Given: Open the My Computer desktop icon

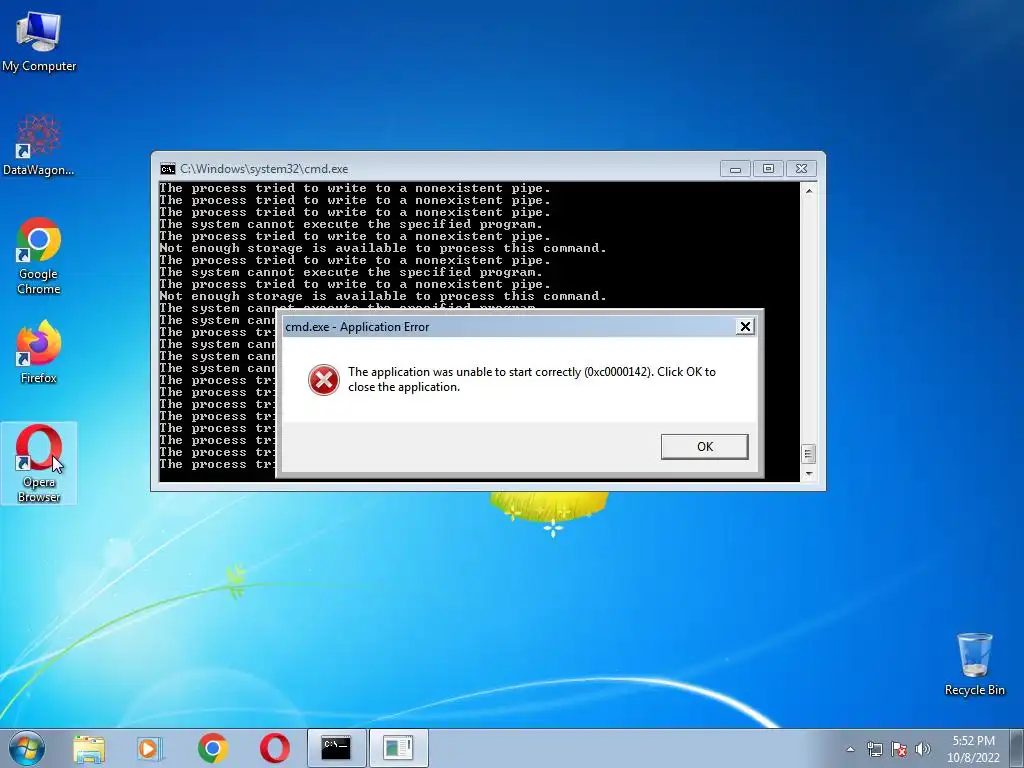Looking at the screenshot, I should tap(39, 41).
